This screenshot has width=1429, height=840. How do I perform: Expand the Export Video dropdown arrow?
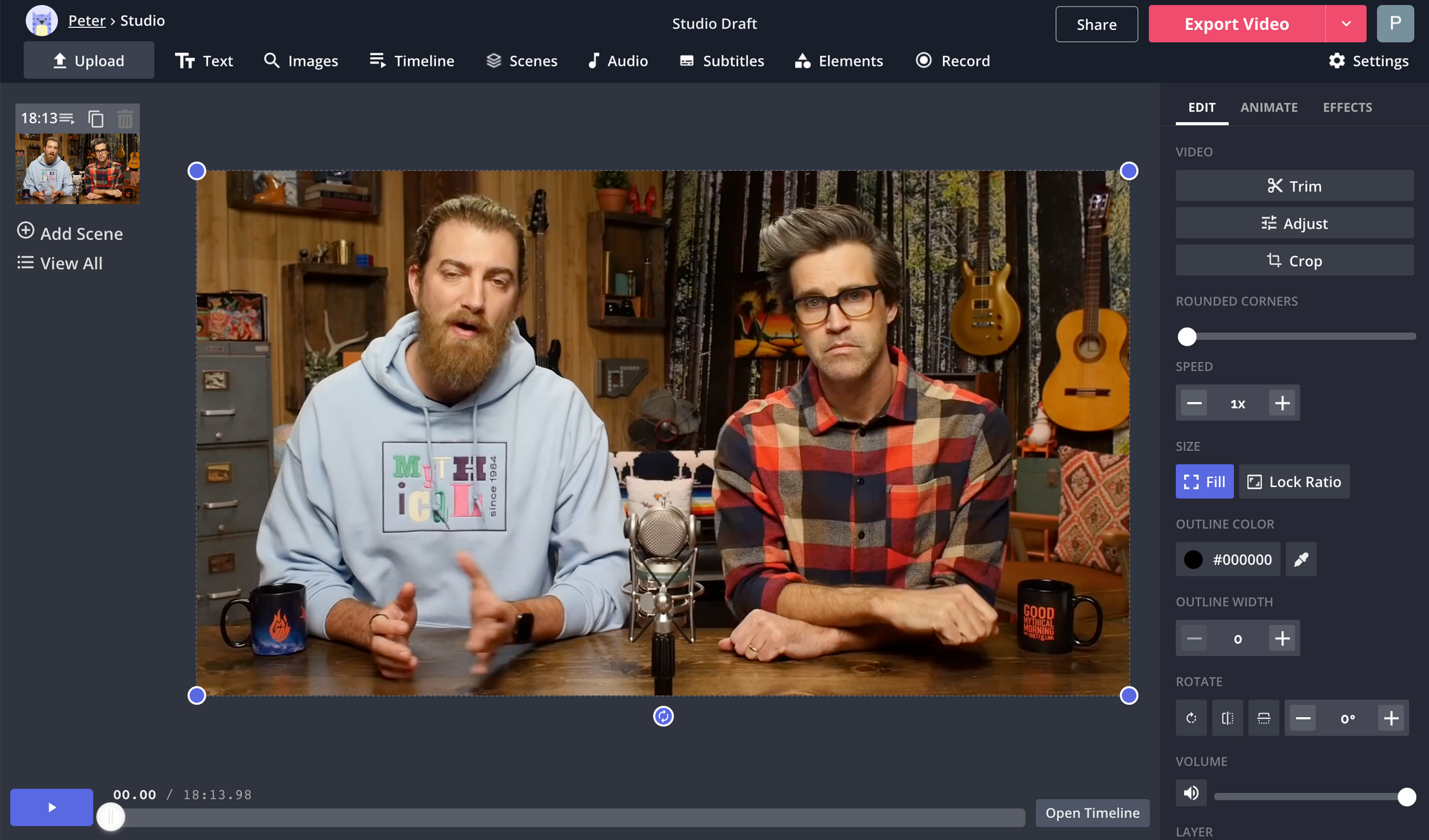click(x=1346, y=24)
